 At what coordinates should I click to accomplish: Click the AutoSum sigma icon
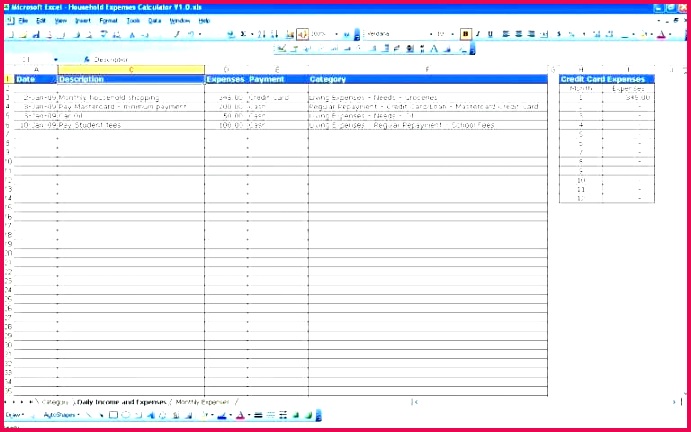tap(243, 34)
